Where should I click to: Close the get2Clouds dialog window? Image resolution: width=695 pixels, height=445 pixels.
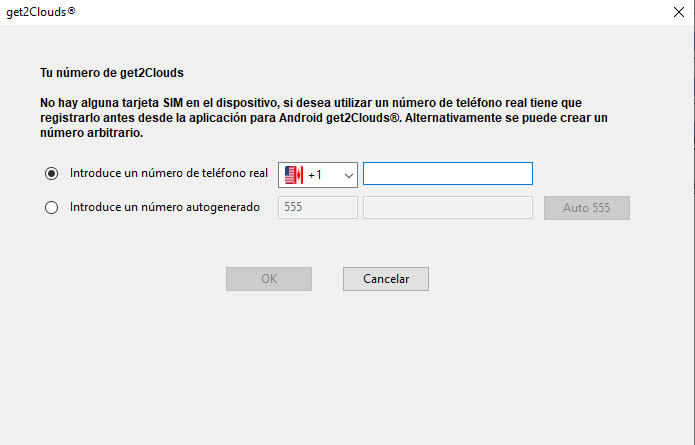[679, 12]
